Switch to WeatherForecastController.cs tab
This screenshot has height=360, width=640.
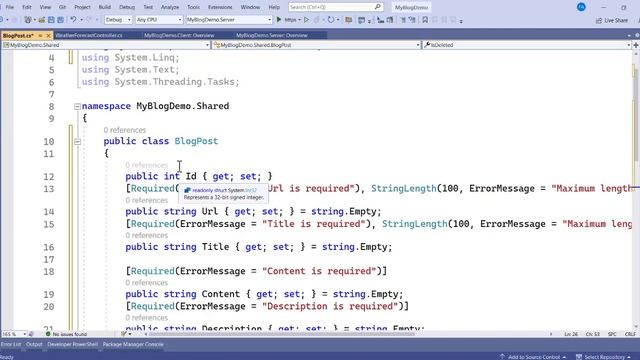(89, 36)
